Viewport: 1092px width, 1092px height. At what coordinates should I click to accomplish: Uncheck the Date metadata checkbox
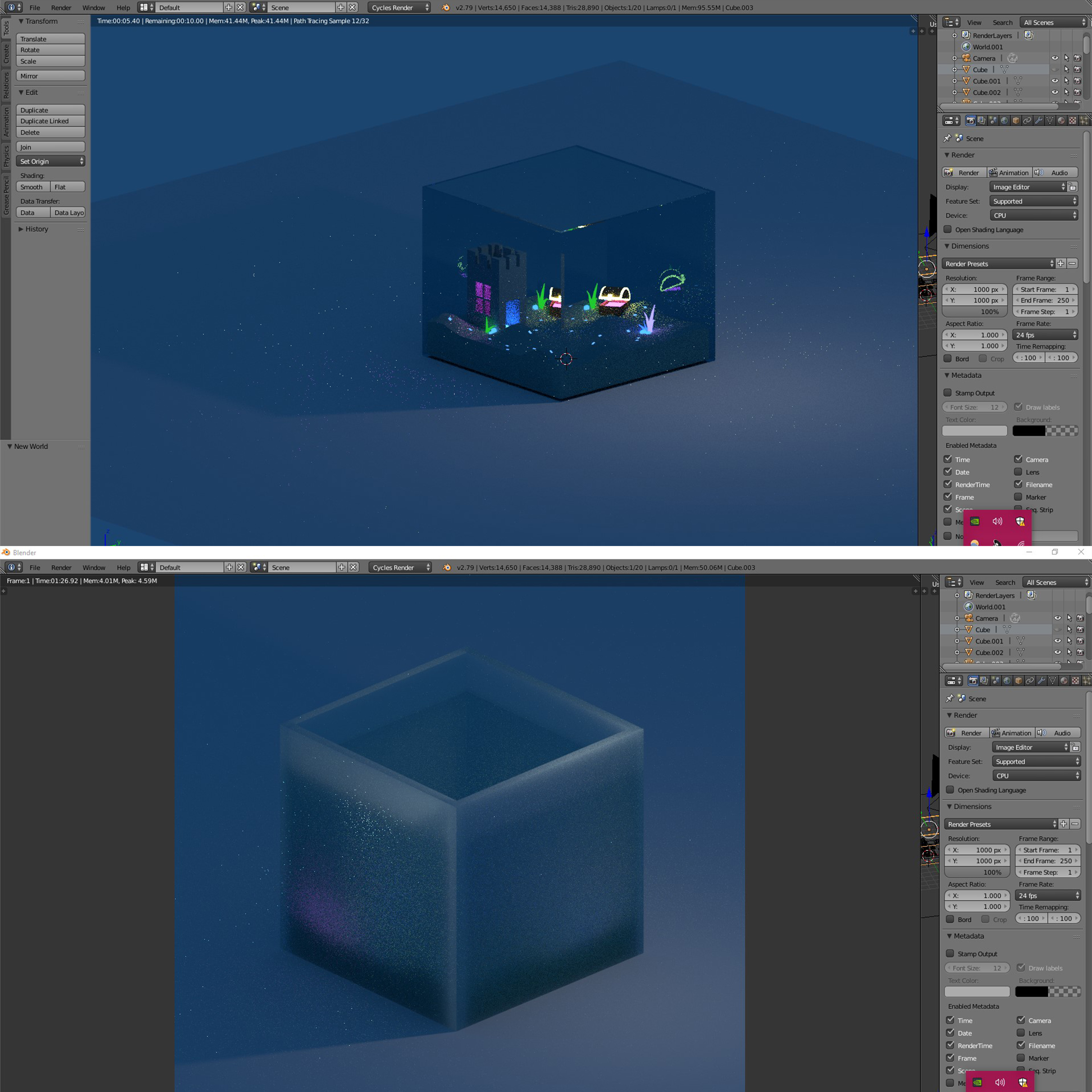coord(949,472)
